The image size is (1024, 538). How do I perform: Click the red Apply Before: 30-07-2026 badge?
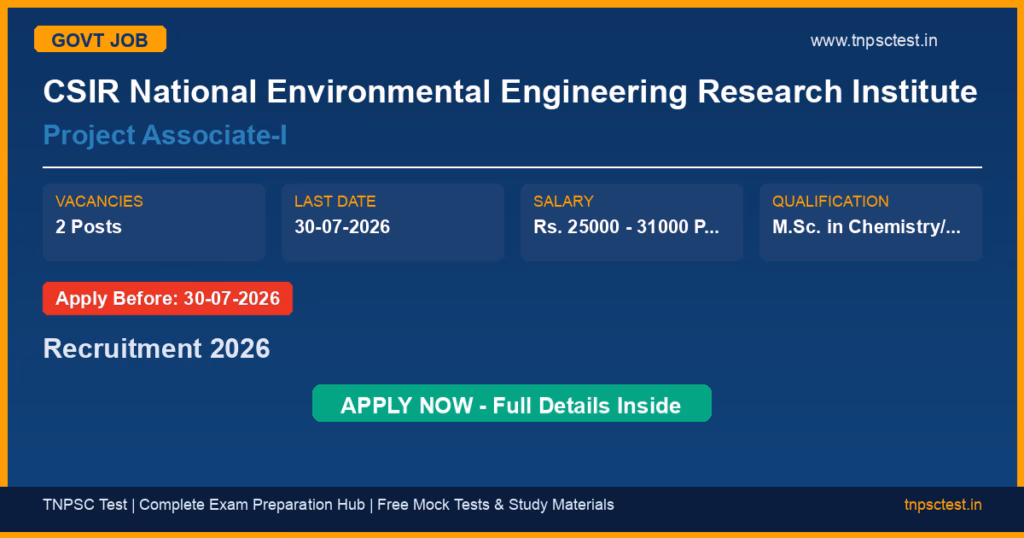click(168, 298)
